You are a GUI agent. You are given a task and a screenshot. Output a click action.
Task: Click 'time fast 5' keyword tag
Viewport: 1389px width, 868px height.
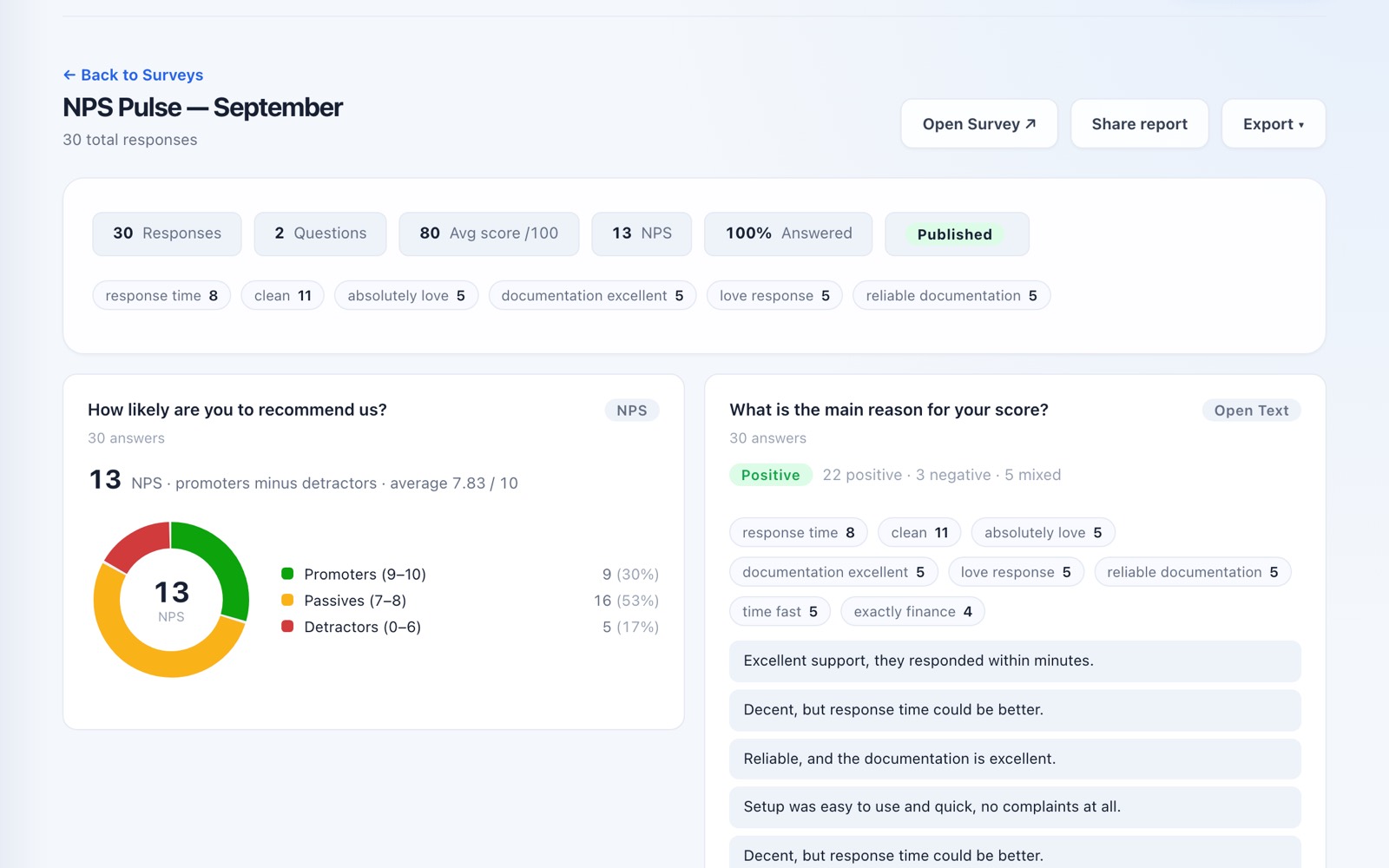point(780,611)
